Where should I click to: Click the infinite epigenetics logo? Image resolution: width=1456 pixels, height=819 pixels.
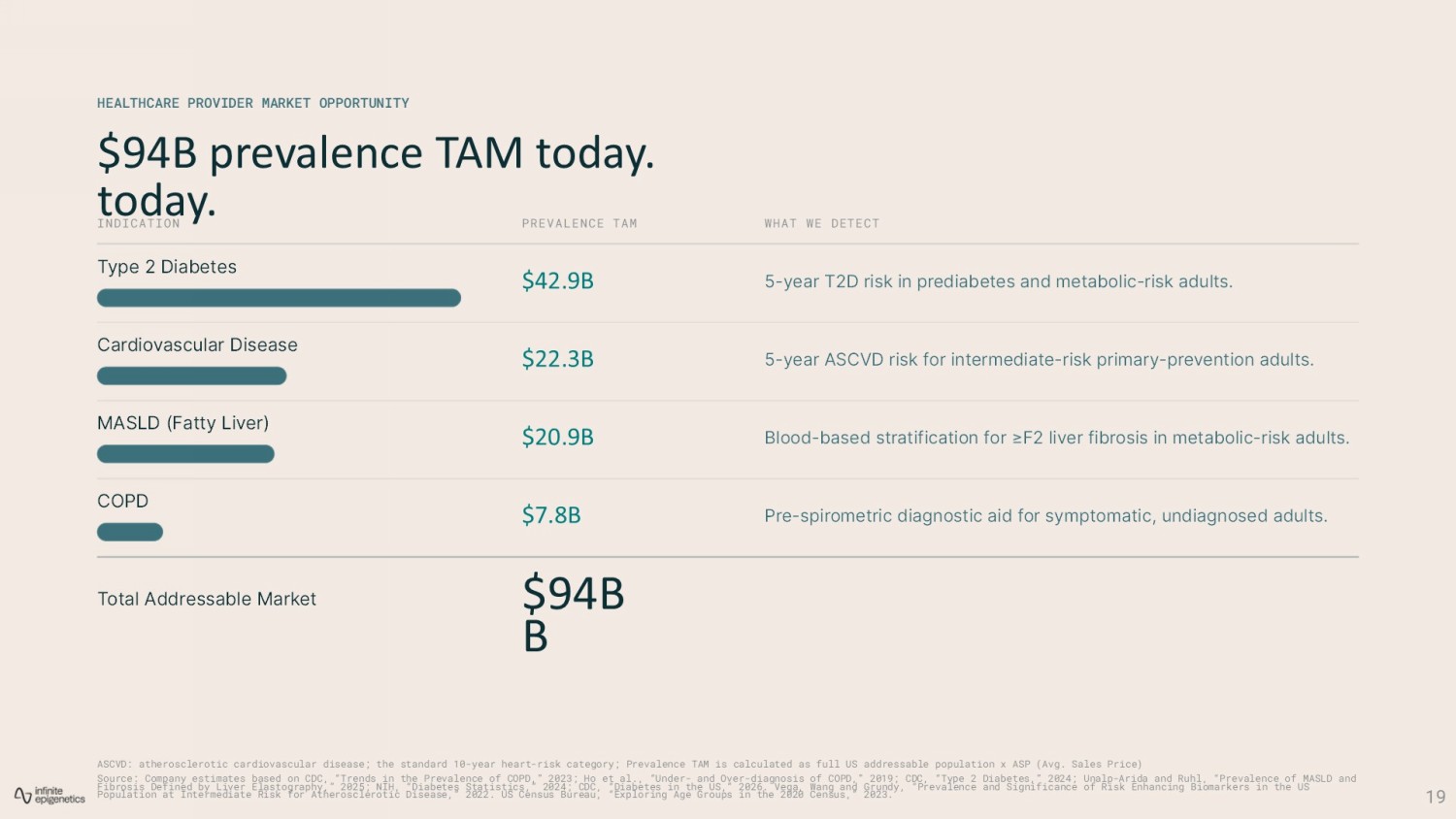[50, 796]
